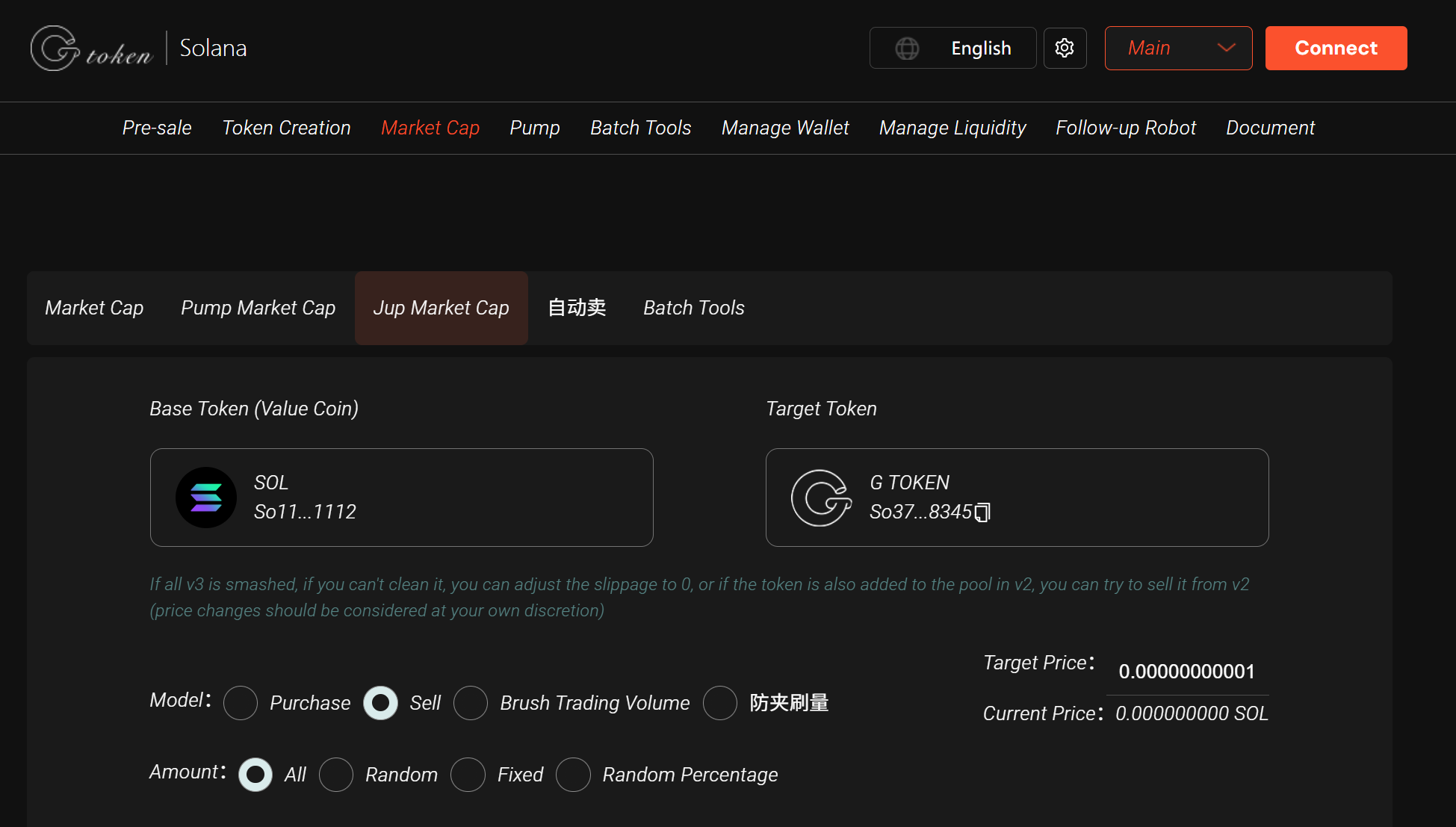Screen dimensions: 1456x827
Task: Choose Random Percentage amount option
Action: 574,775
